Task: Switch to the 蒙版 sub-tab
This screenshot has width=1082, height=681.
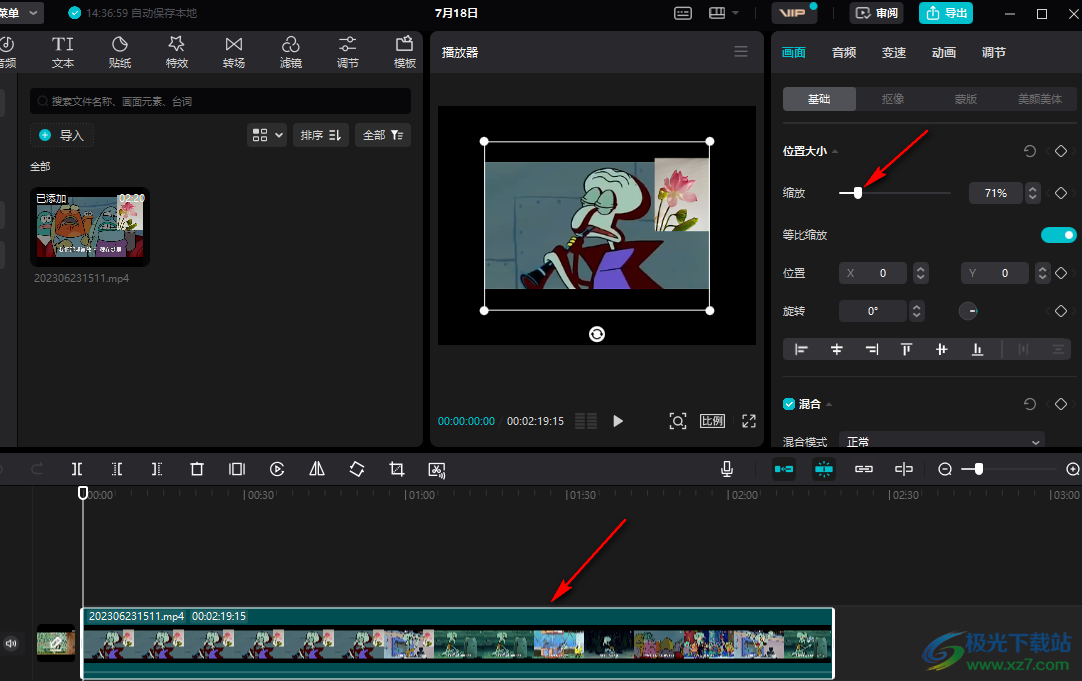Action: (x=966, y=99)
